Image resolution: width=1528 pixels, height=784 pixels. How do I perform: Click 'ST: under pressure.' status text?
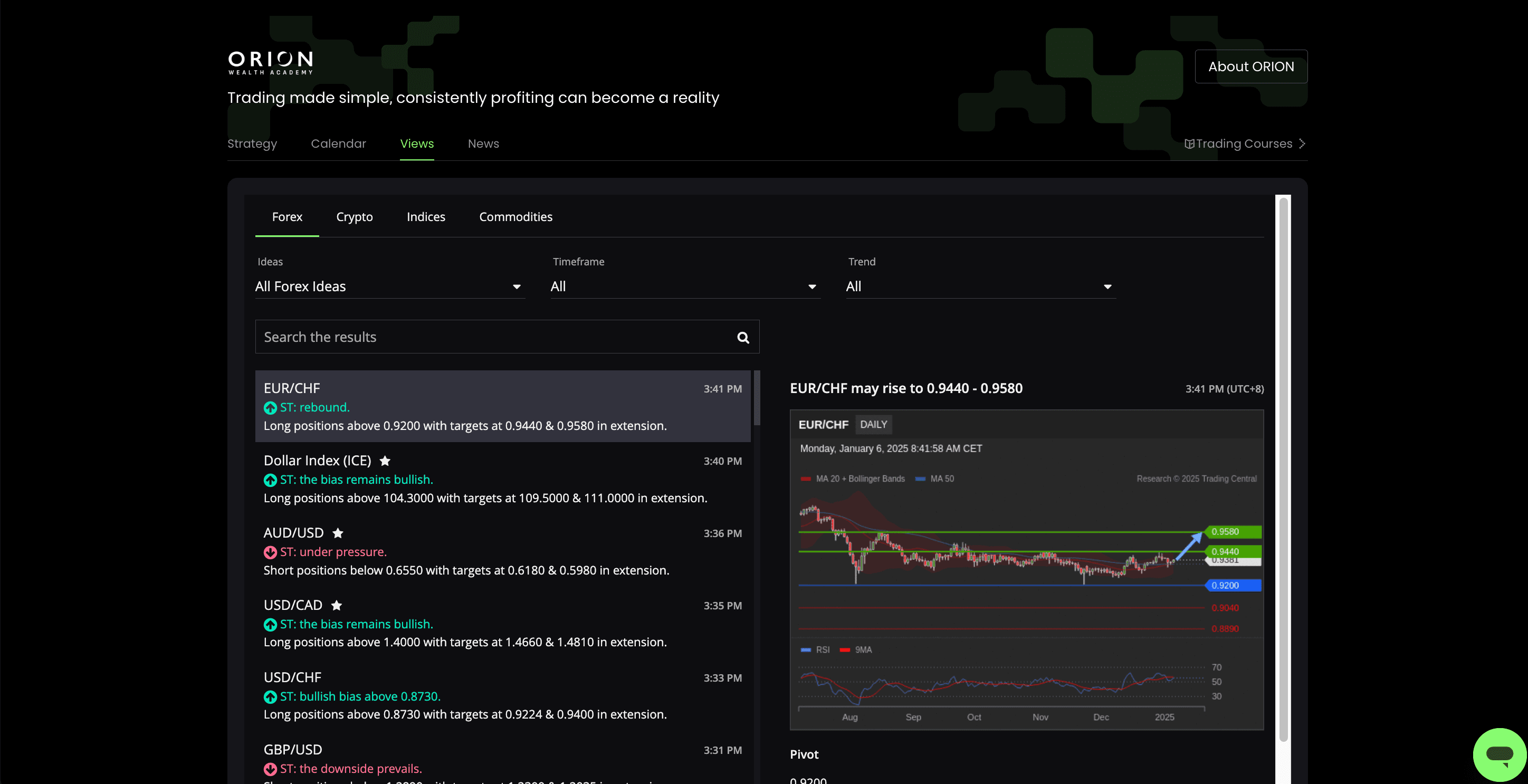pos(333,552)
